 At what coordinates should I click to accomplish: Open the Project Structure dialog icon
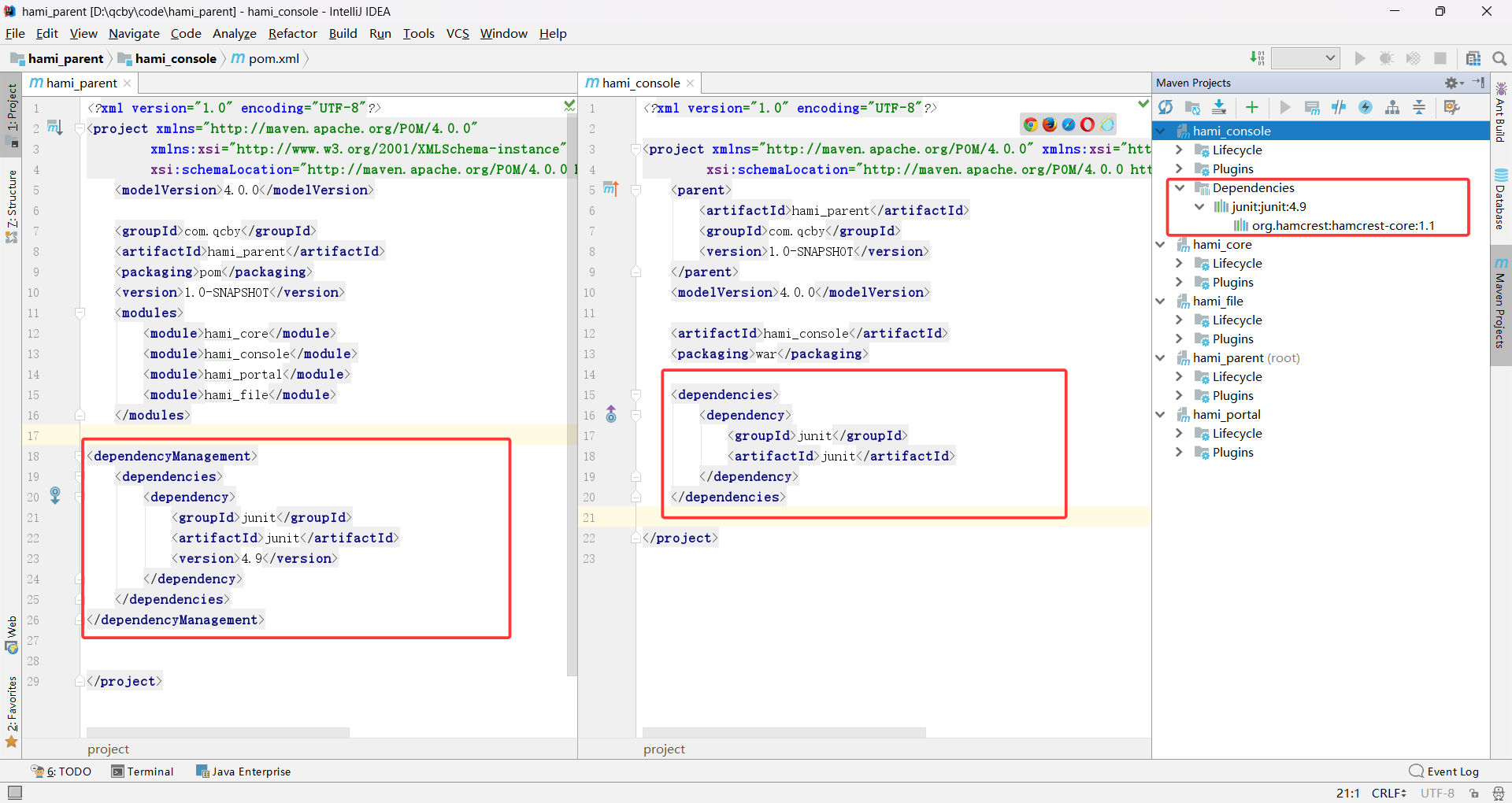click(x=1473, y=58)
